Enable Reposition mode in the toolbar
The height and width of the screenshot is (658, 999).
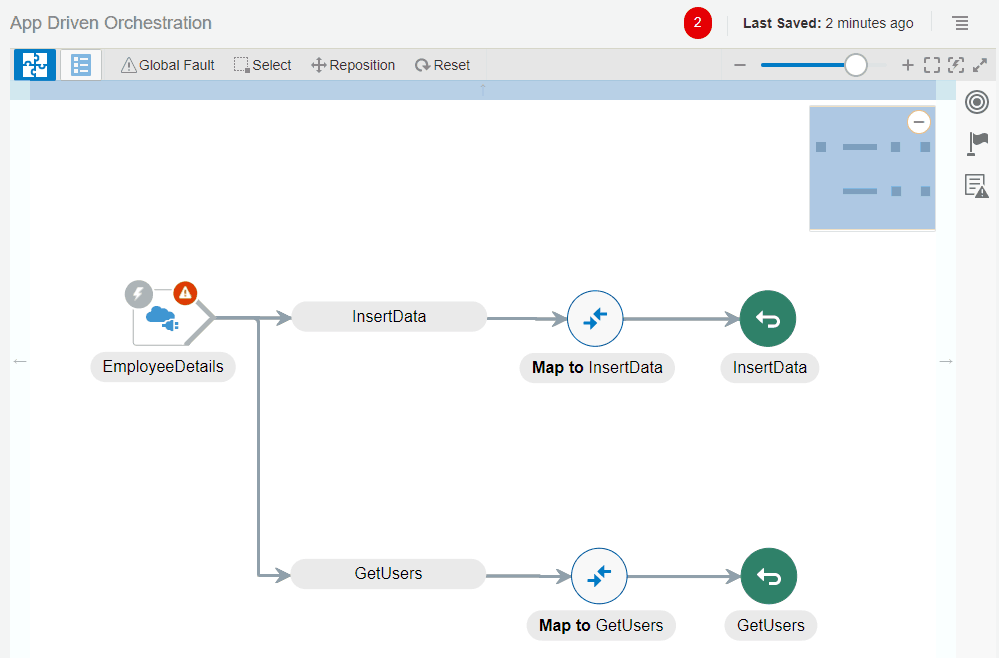352,64
